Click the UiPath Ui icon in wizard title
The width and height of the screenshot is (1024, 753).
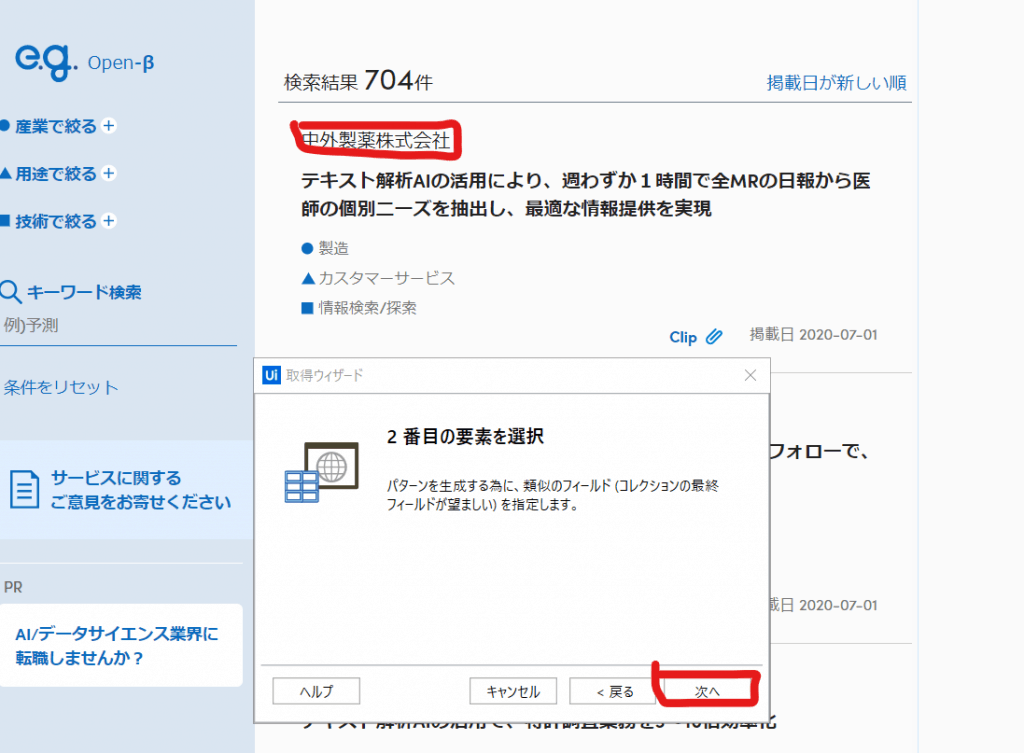270,375
